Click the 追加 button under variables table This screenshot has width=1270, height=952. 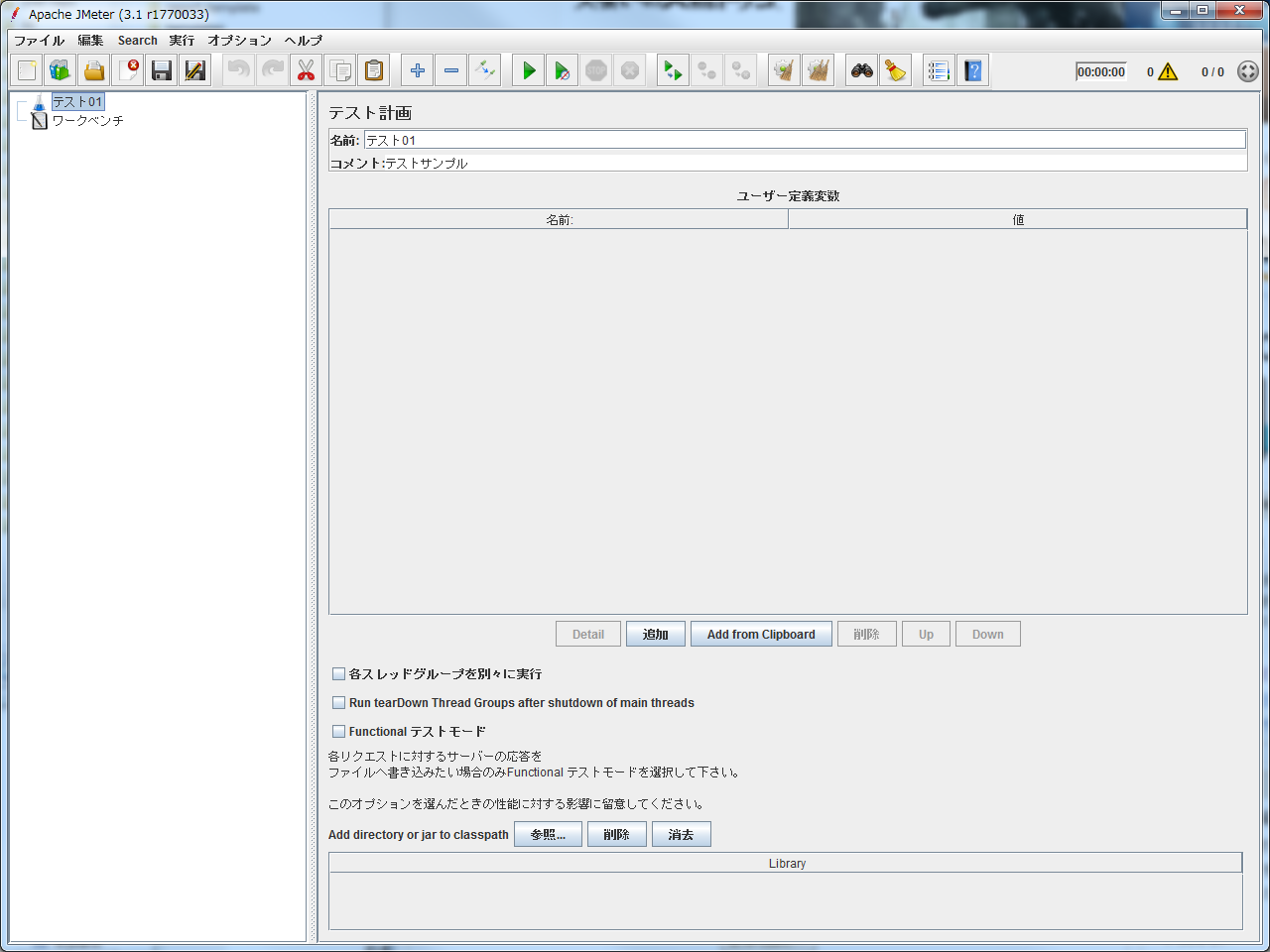656,635
